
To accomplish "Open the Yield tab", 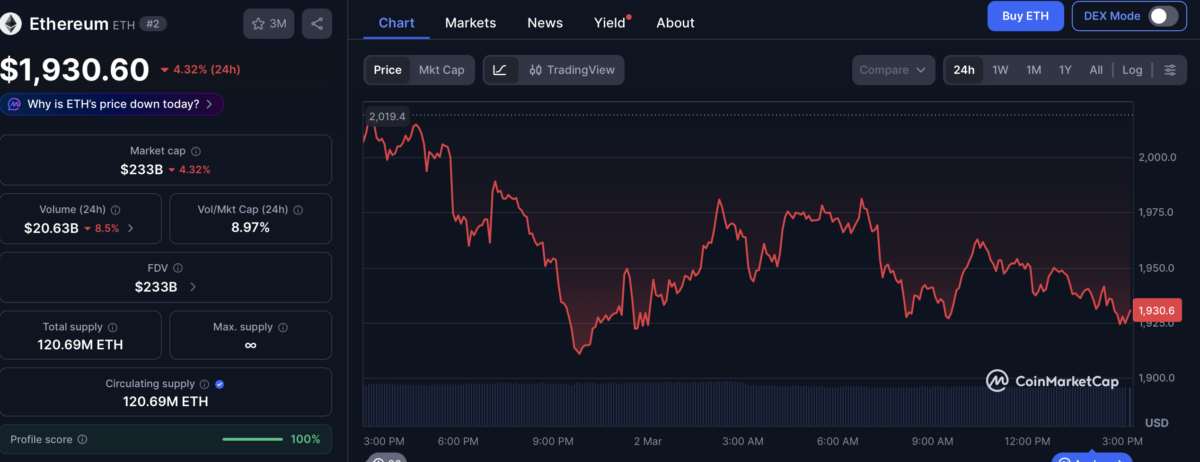I will tap(610, 22).
